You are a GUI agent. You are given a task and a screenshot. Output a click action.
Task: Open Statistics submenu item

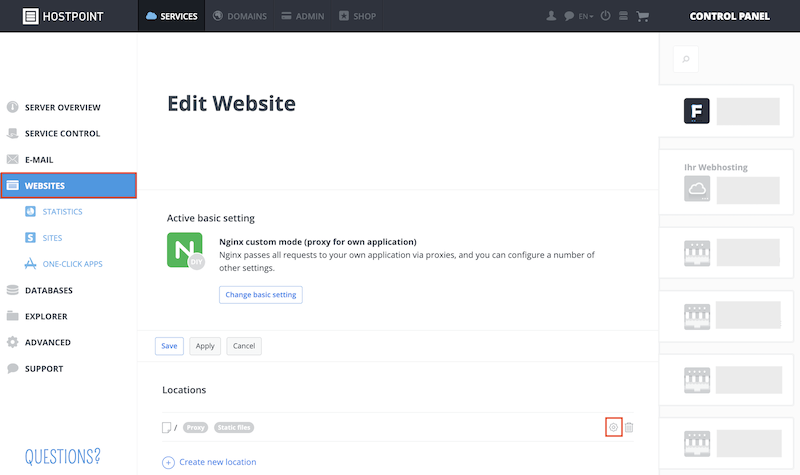click(62, 211)
